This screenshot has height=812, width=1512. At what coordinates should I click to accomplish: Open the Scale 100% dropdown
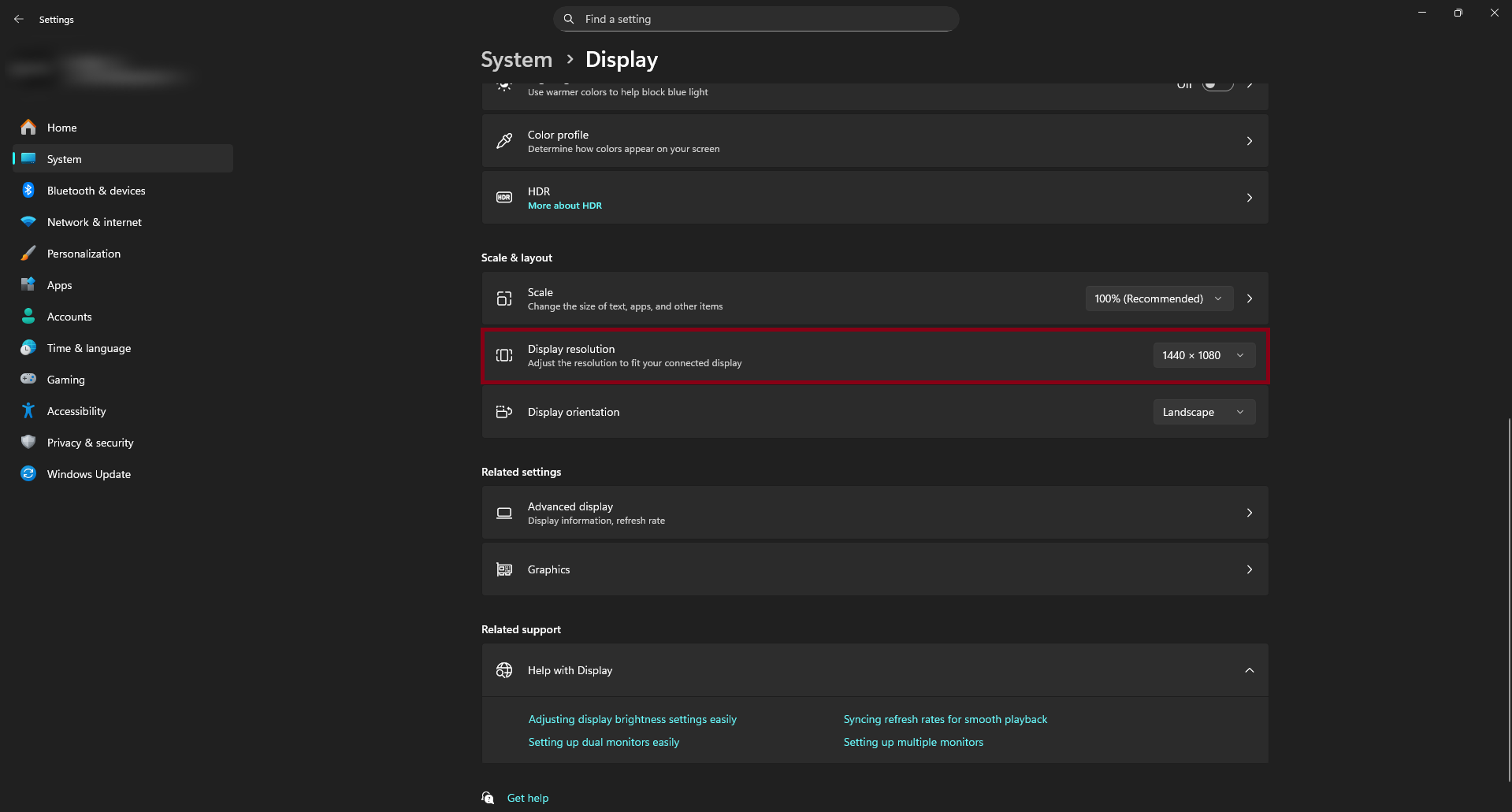pos(1158,298)
